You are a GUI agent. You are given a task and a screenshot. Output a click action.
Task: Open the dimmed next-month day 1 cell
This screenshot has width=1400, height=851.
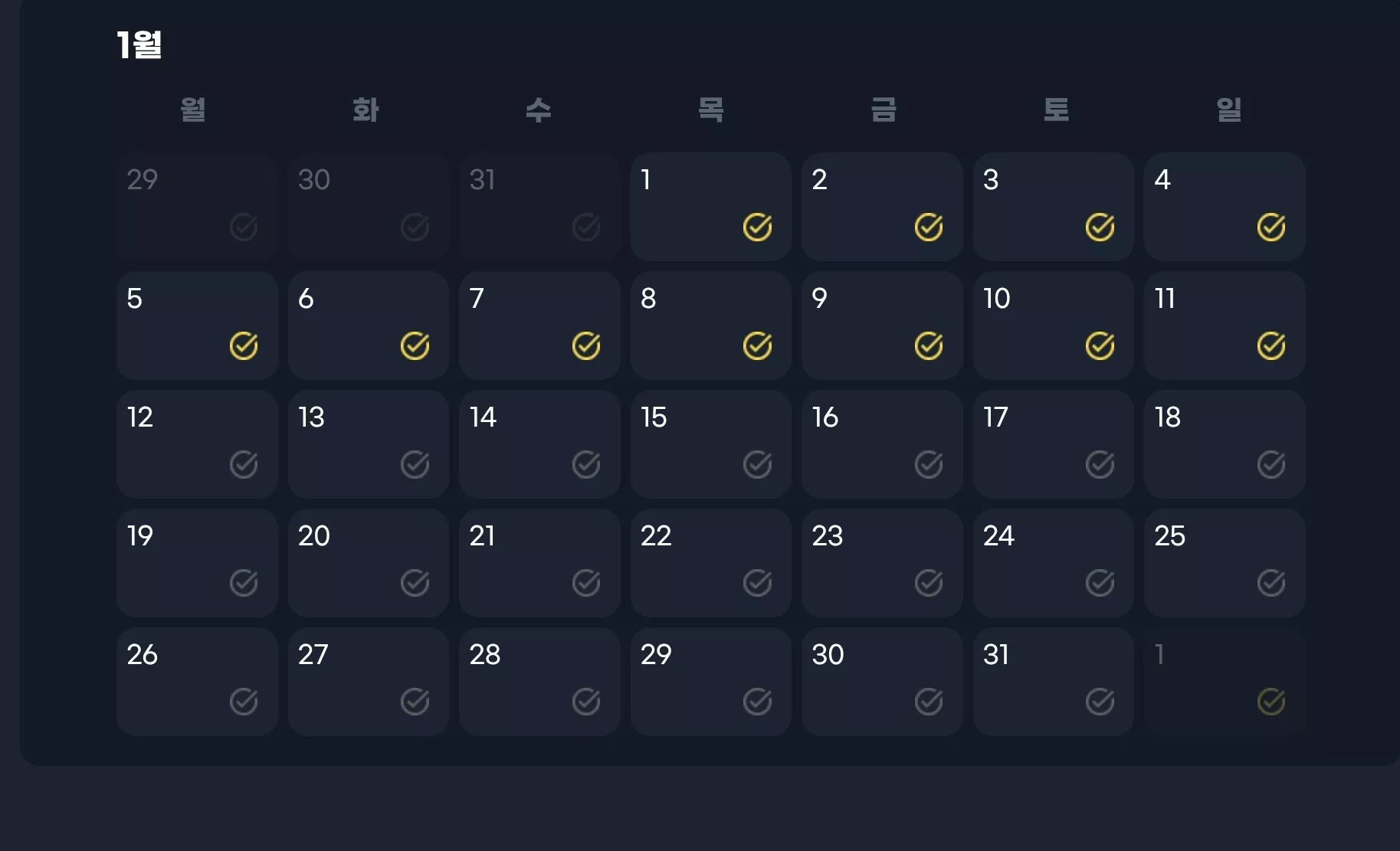click(1225, 682)
